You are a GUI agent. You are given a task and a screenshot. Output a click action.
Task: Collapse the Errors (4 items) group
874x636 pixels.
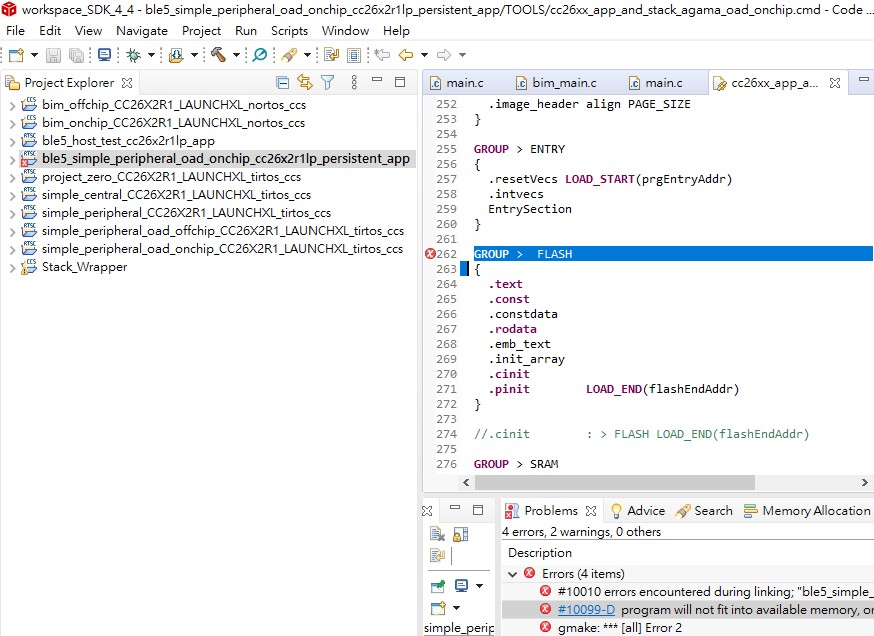point(512,573)
